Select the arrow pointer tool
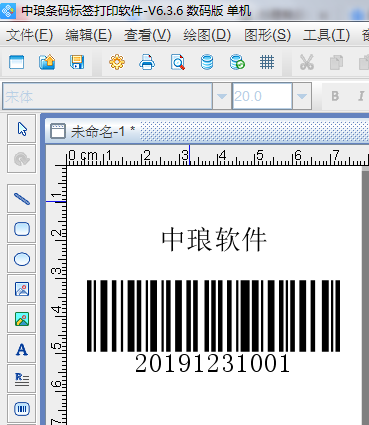 pyautogui.click(x=22, y=129)
